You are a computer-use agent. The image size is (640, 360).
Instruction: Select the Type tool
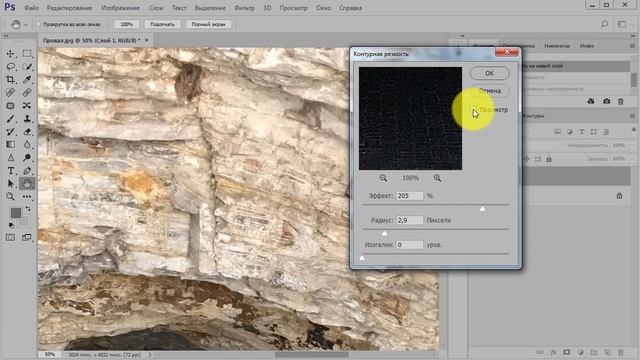pyautogui.click(x=11, y=171)
